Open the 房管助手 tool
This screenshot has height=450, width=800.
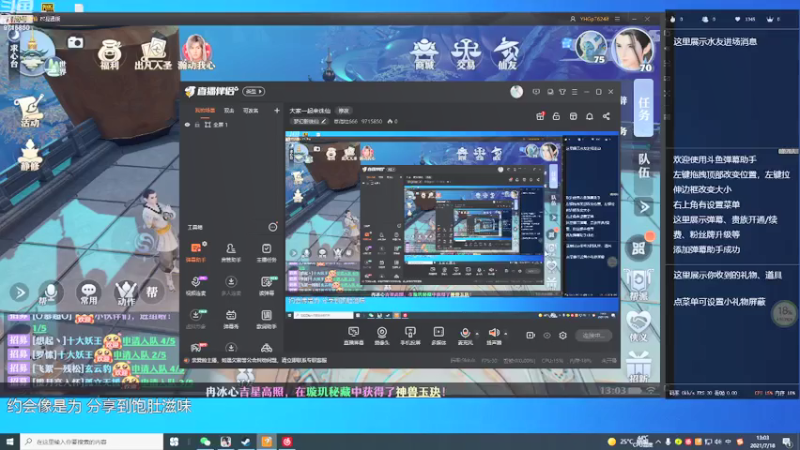(231, 253)
